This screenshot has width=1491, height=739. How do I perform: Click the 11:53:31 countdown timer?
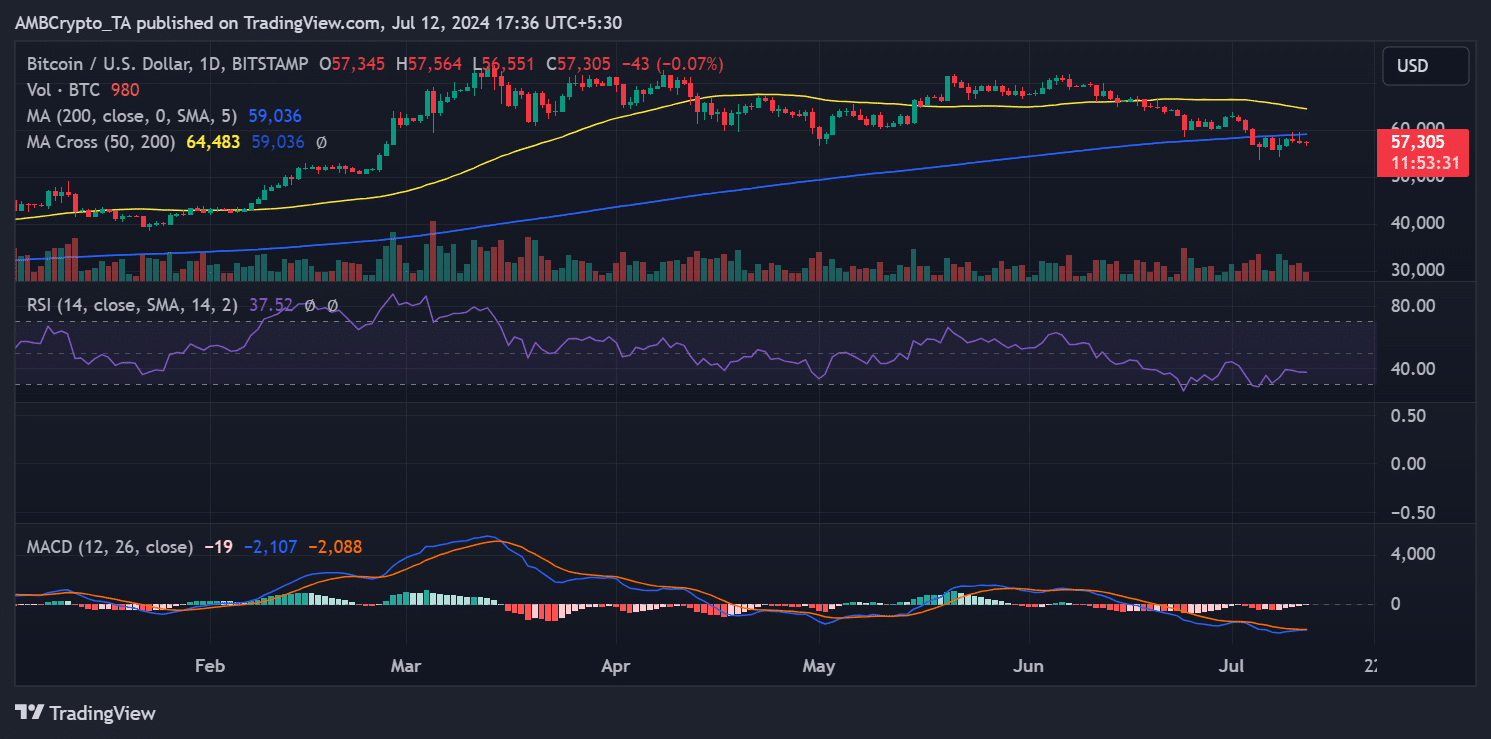pyautogui.click(x=1424, y=164)
